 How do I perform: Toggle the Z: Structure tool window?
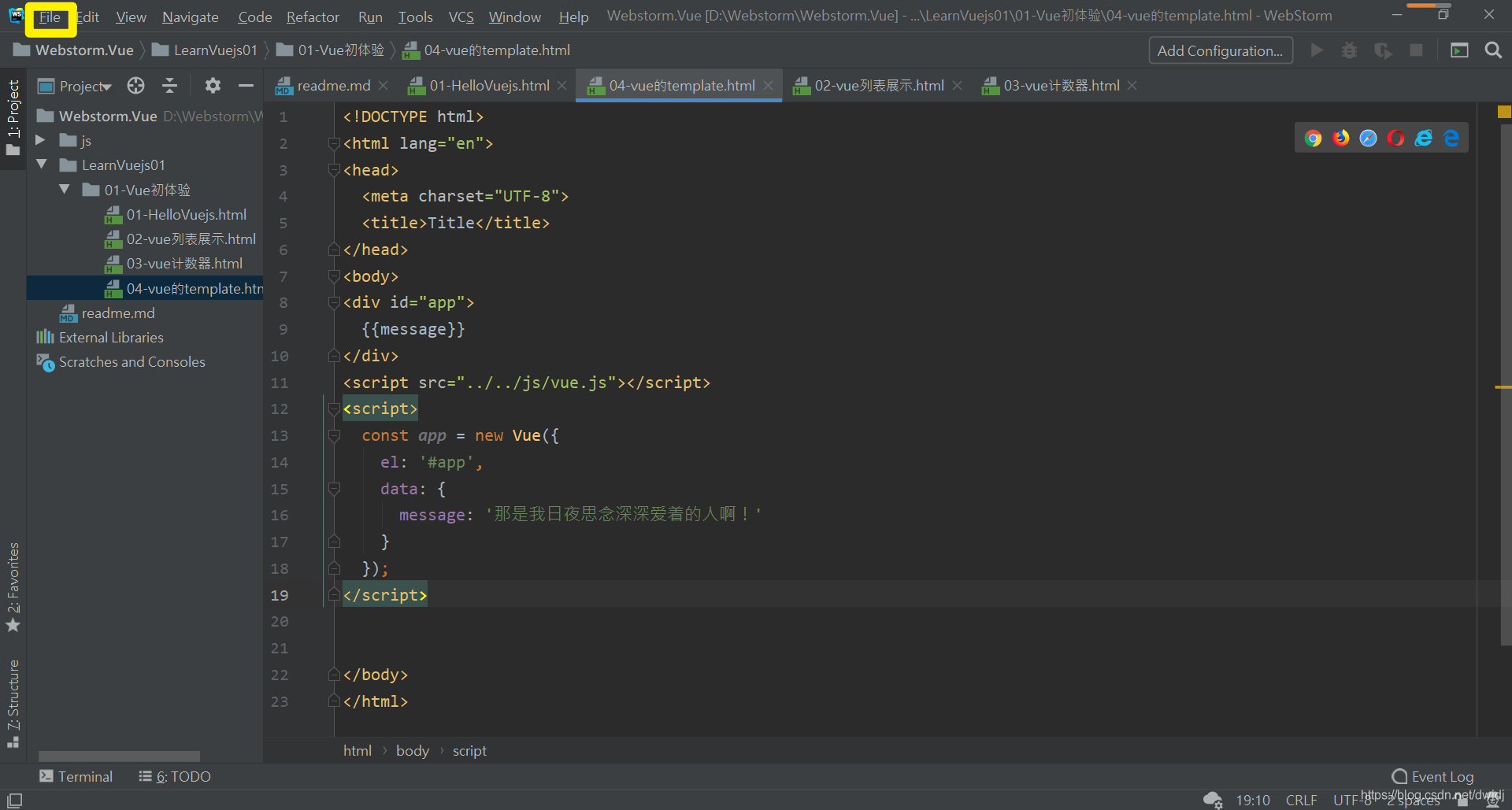pyautogui.click(x=13, y=703)
